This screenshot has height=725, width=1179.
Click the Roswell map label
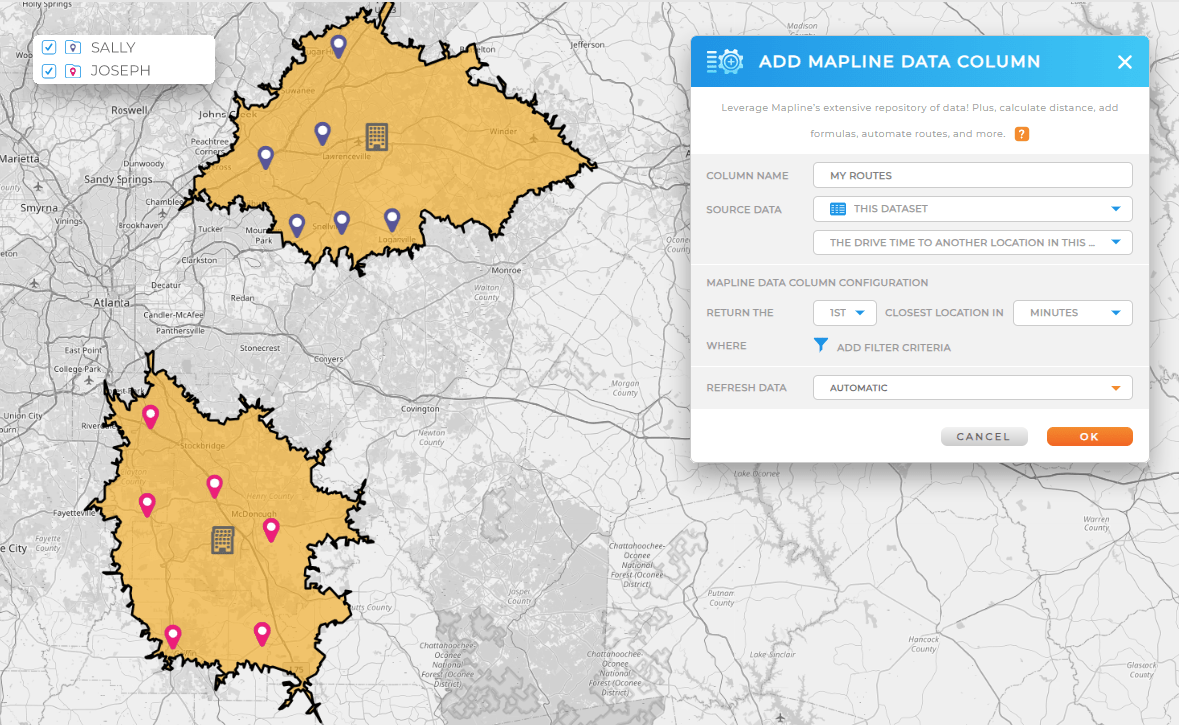(x=129, y=110)
